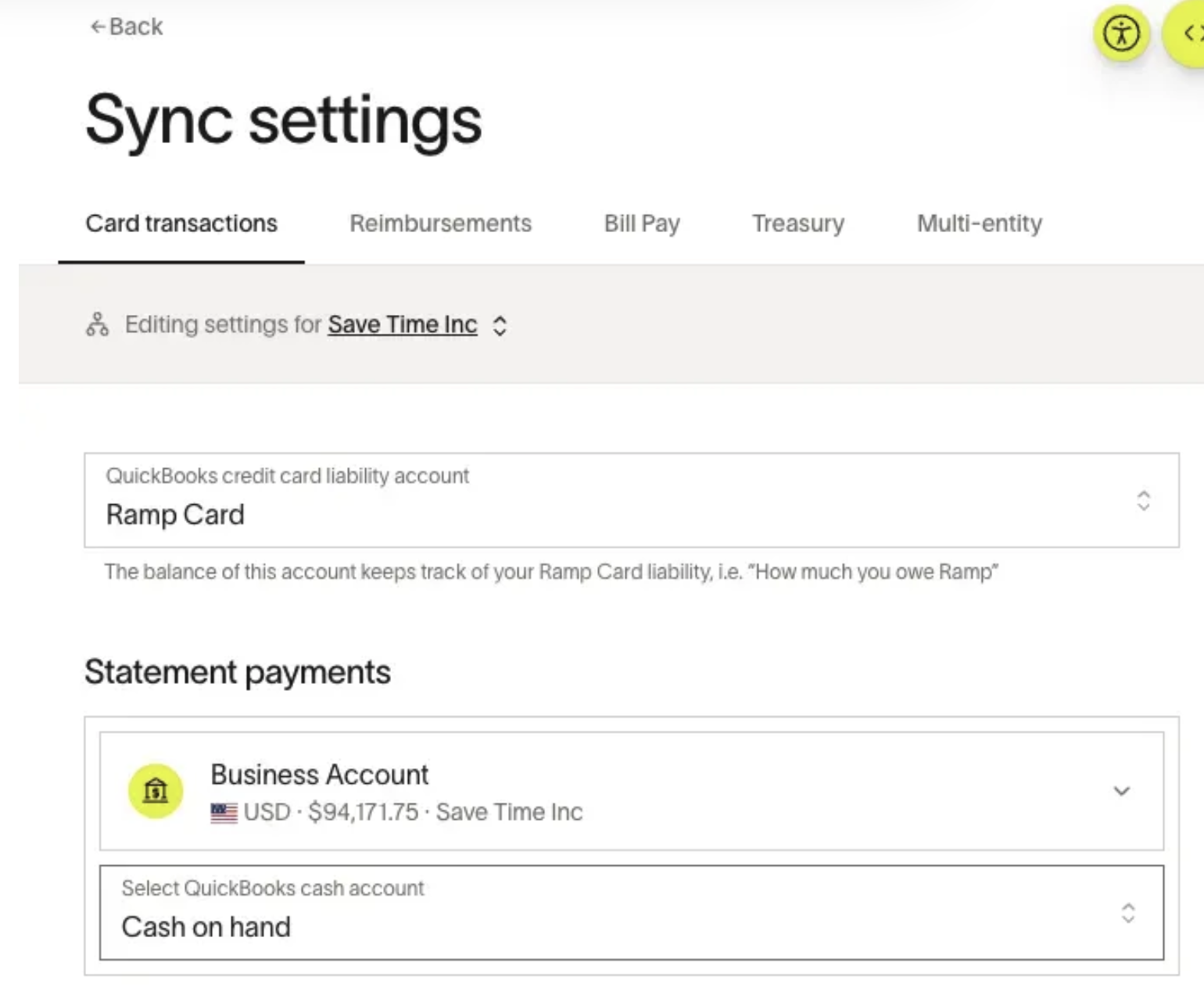Open the Bill Pay tab
The image size is (1204, 991).
tap(642, 224)
